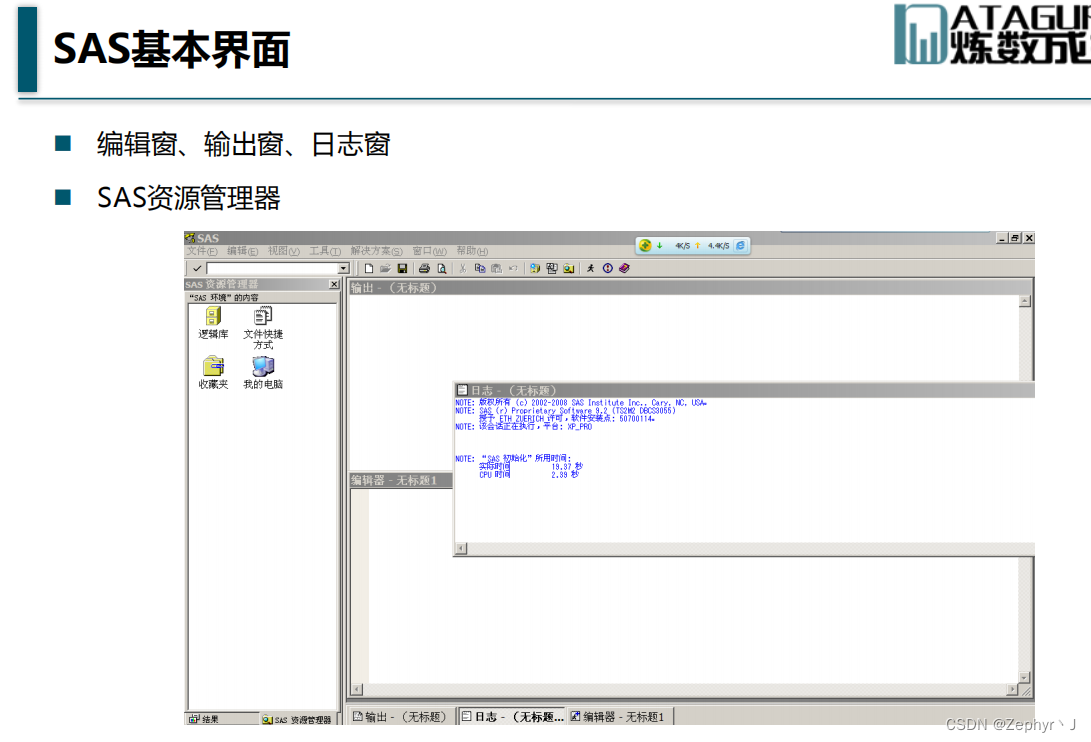
Task: Click the SAS Explorer toolbar icon
Action: pyautogui.click(x=568, y=269)
